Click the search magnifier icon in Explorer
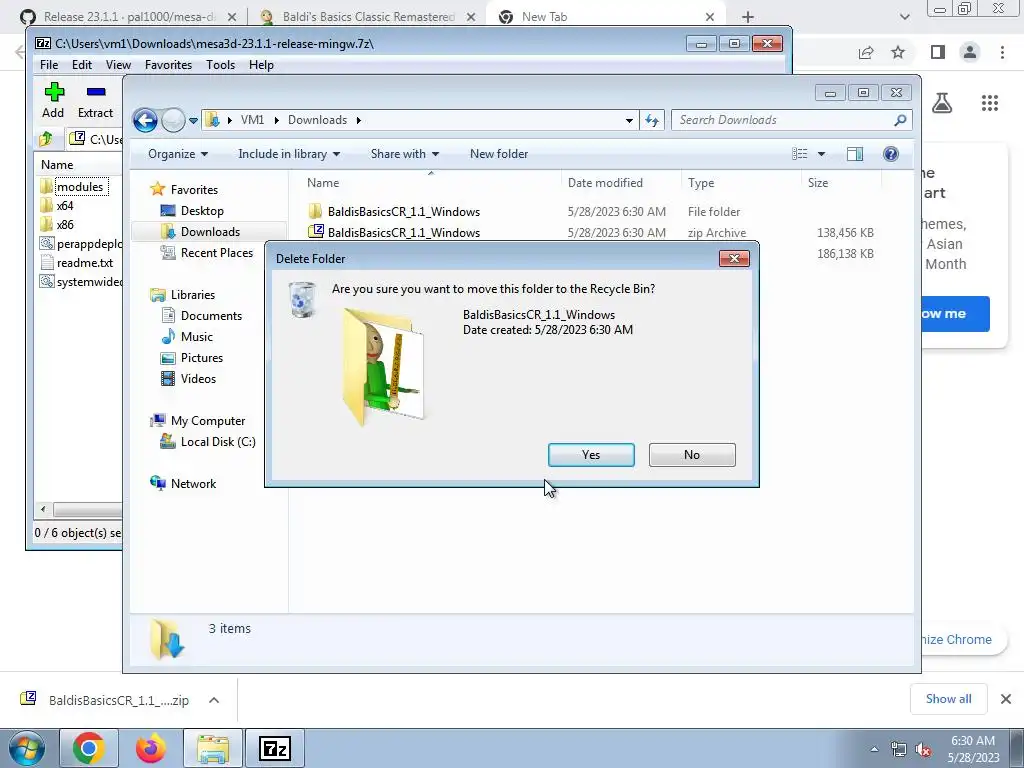Viewport: 1024px width, 768px height. coord(900,120)
